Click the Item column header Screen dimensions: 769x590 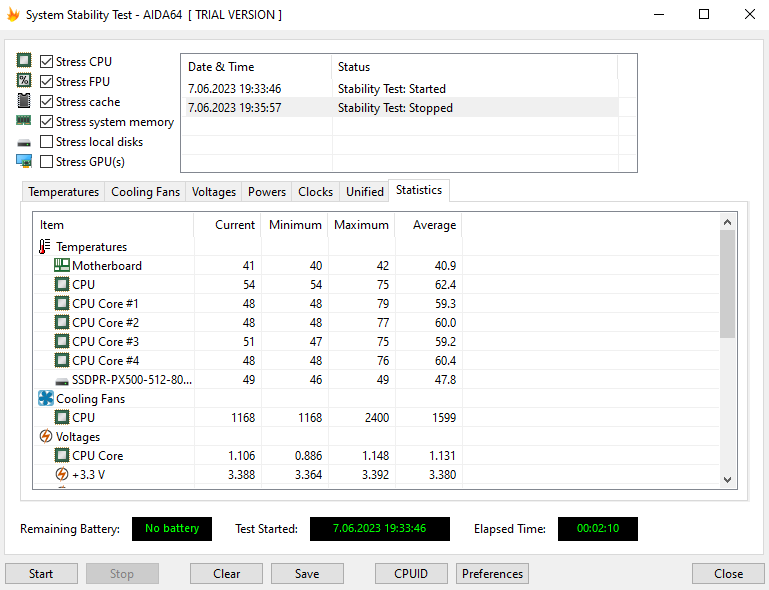click(113, 225)
